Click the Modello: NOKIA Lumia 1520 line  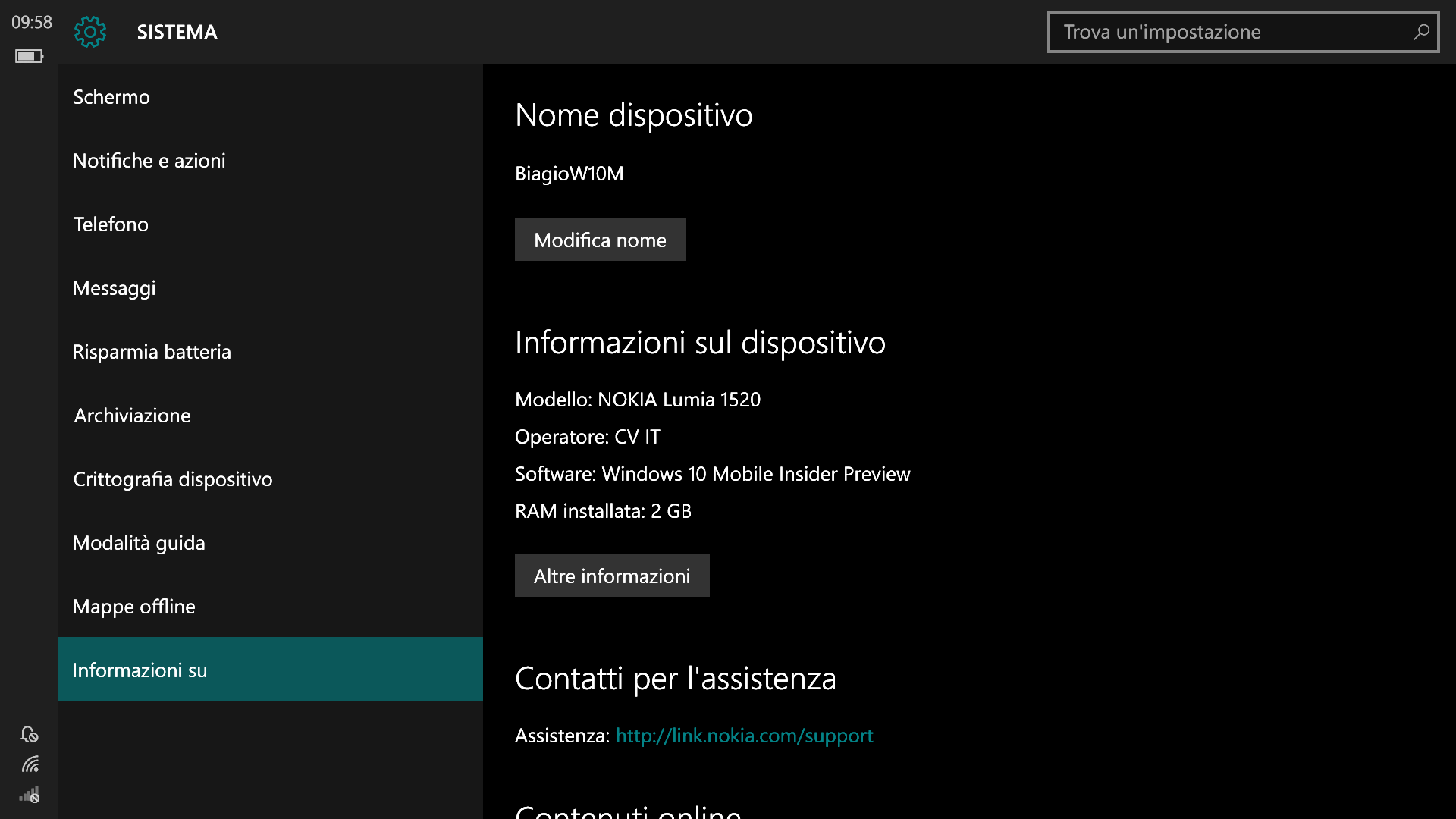point(637,400)
